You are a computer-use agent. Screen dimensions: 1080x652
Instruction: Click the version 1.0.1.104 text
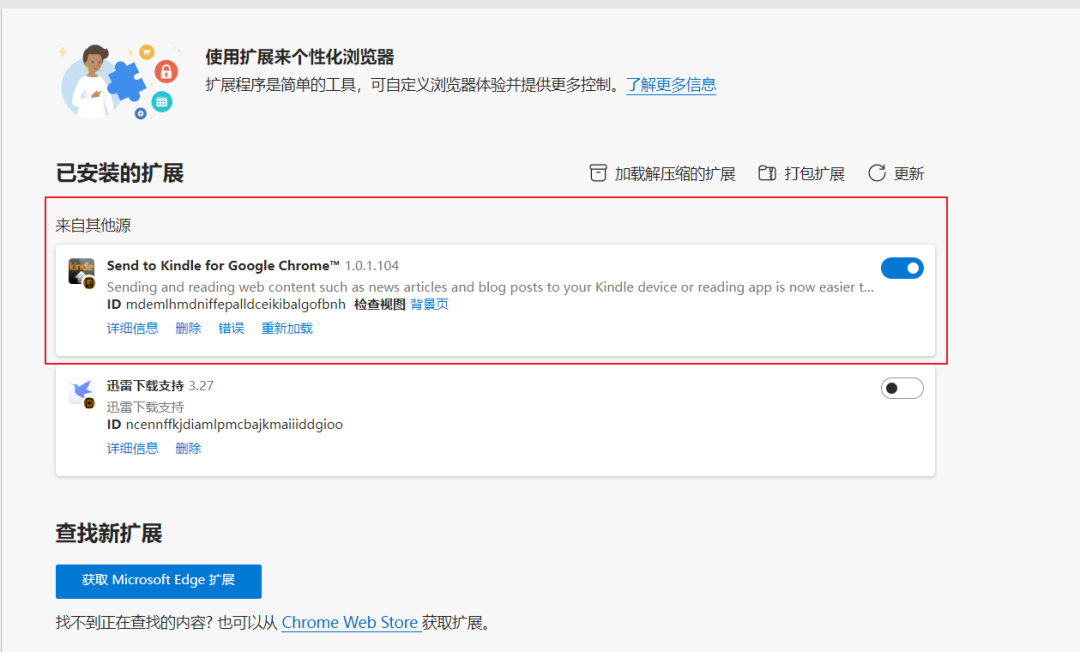(x=372, y=266)
